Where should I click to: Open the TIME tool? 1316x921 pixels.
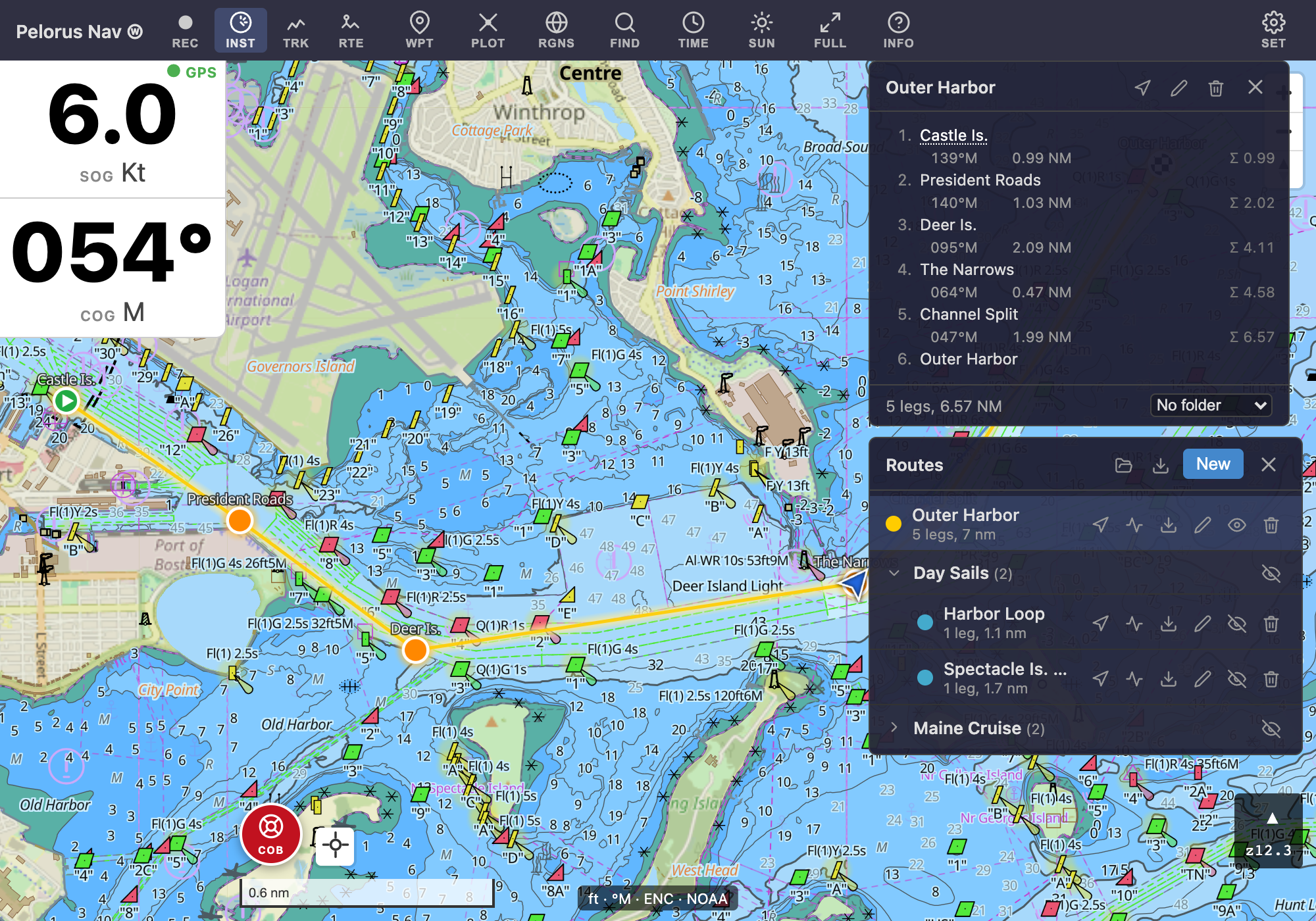(x=693, y=31)
